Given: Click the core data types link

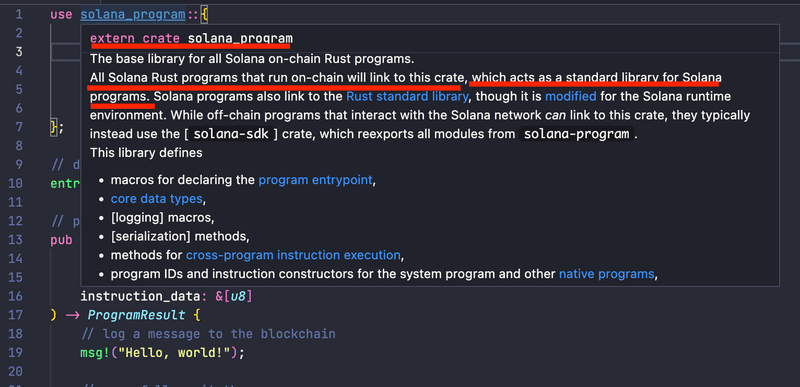Looking at the screenshot, I should coord(157,199).
